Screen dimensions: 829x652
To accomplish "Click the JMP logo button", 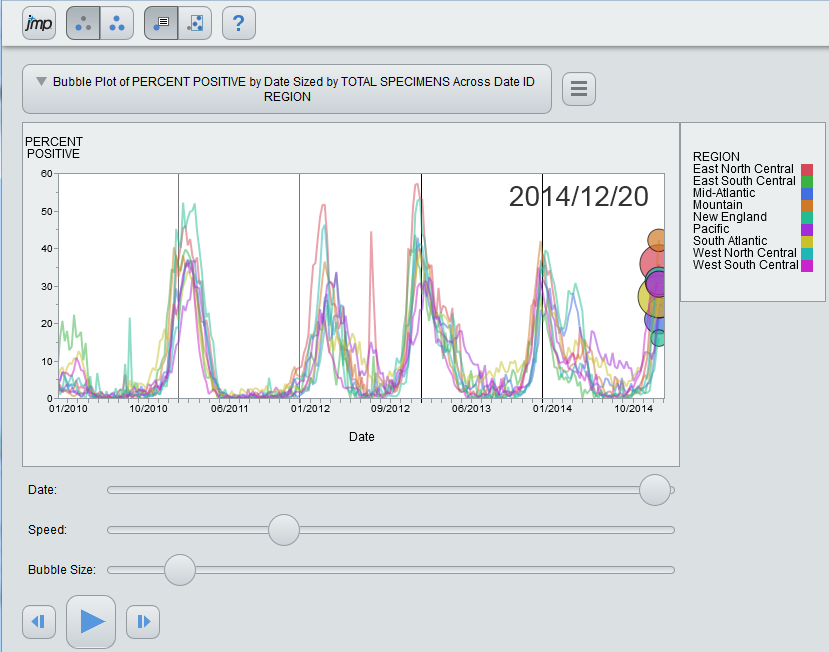I will 39,22.
